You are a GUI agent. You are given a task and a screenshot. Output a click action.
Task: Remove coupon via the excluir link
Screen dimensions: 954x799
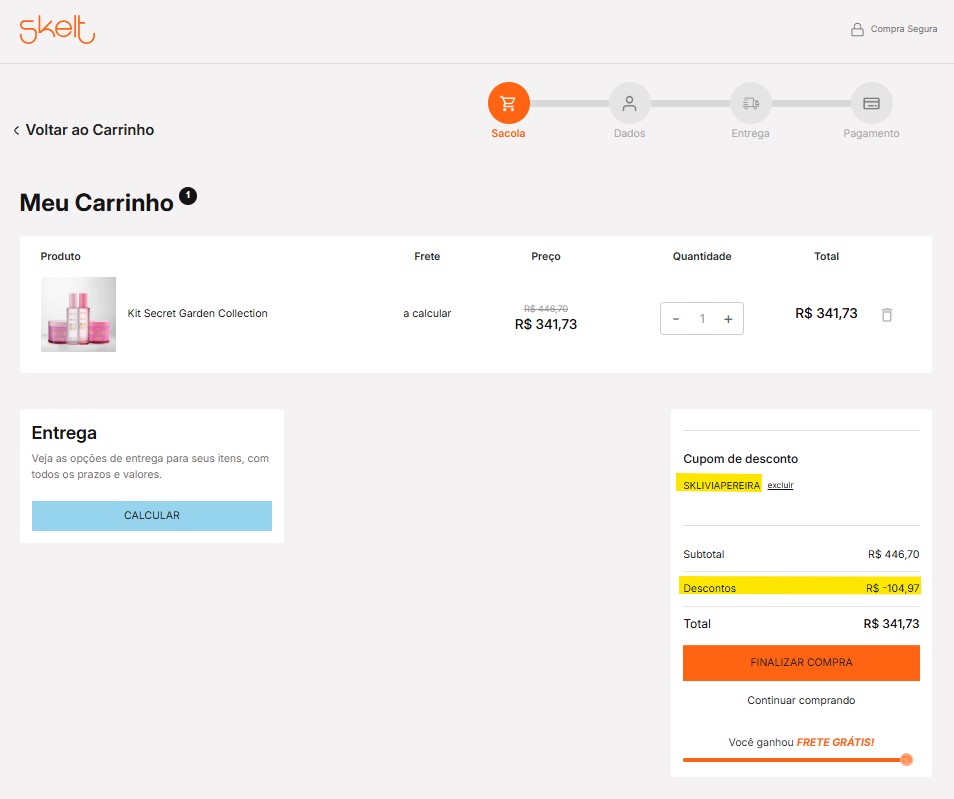pos(780,485)
